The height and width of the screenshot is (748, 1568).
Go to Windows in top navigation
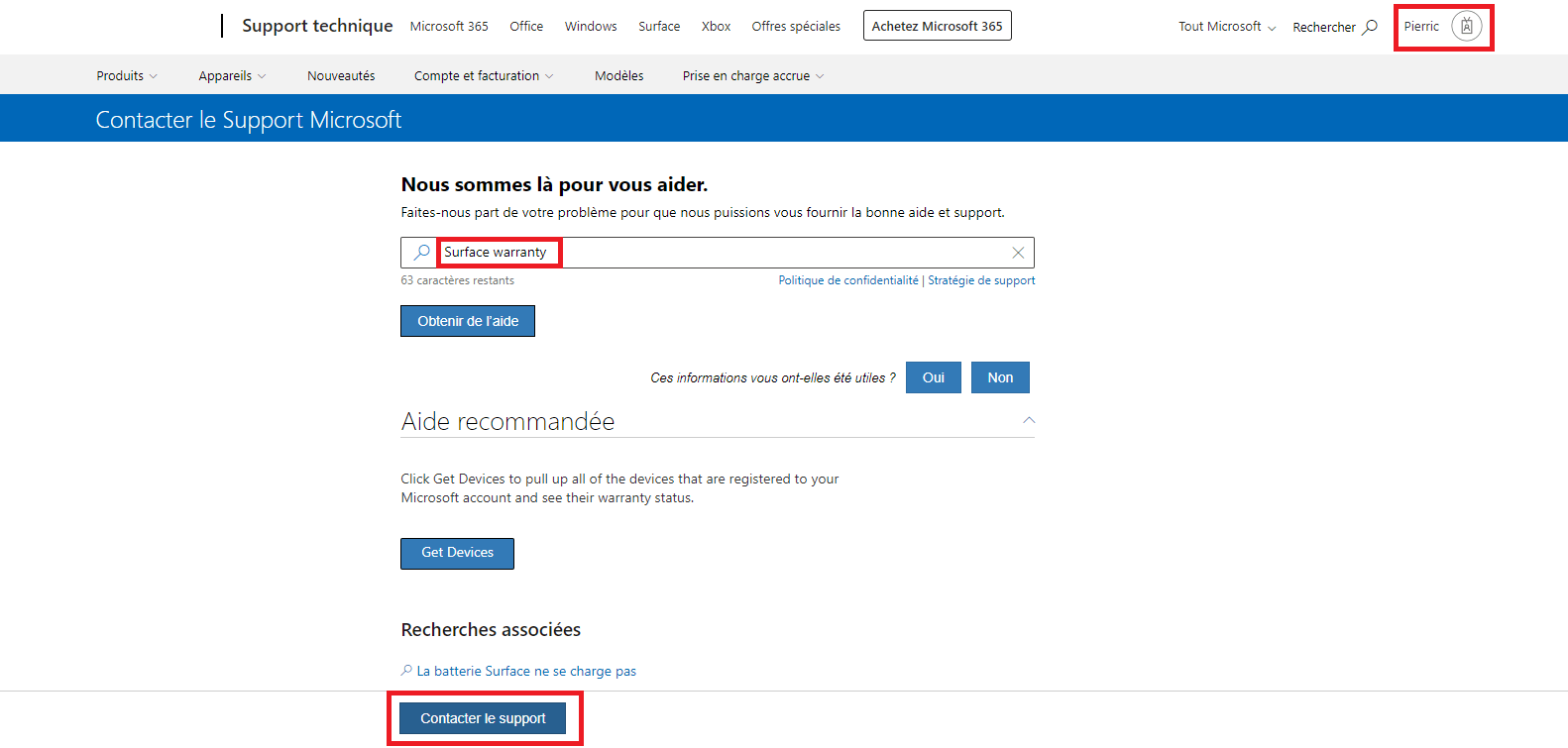click(x=591, y=27)
